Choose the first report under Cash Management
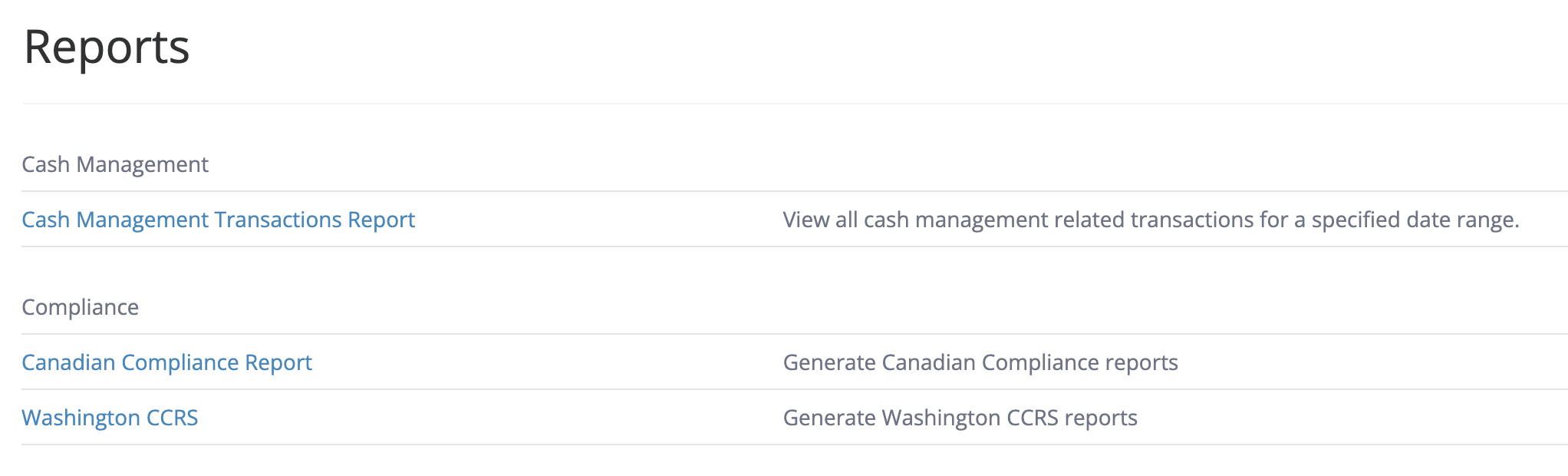The height and width of the screenshot is (476, 1568). tap(218, 220)
